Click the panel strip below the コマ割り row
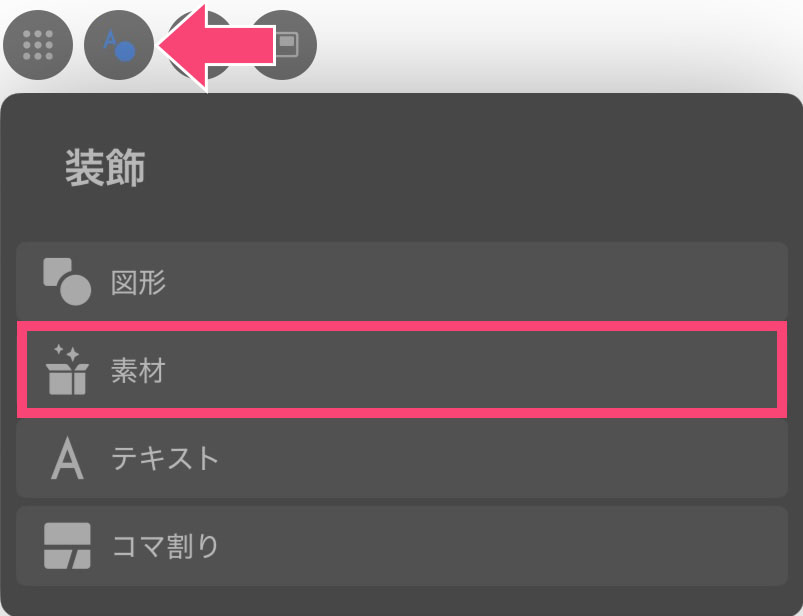Viewport: 803px width, 616px height. (x=400, y=602)
